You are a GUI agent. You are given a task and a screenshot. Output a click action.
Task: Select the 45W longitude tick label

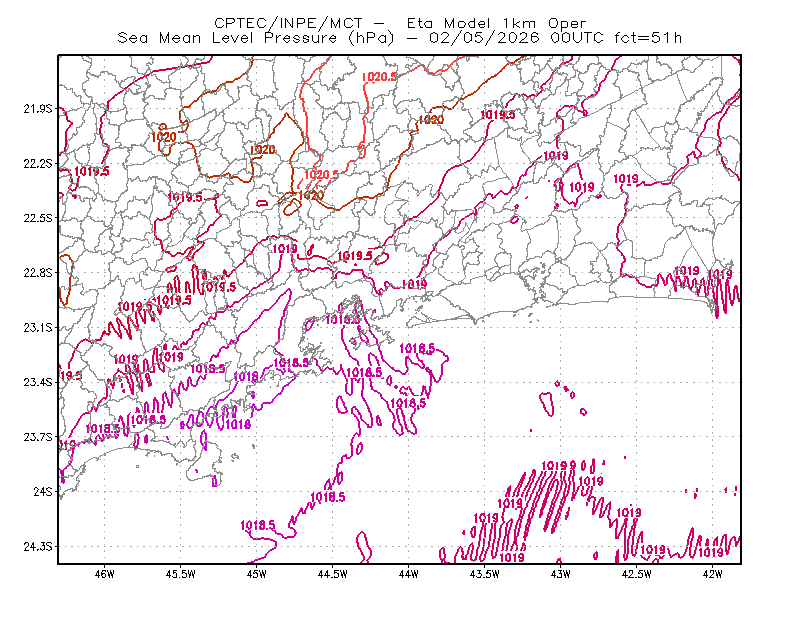[x=257, y=574]
